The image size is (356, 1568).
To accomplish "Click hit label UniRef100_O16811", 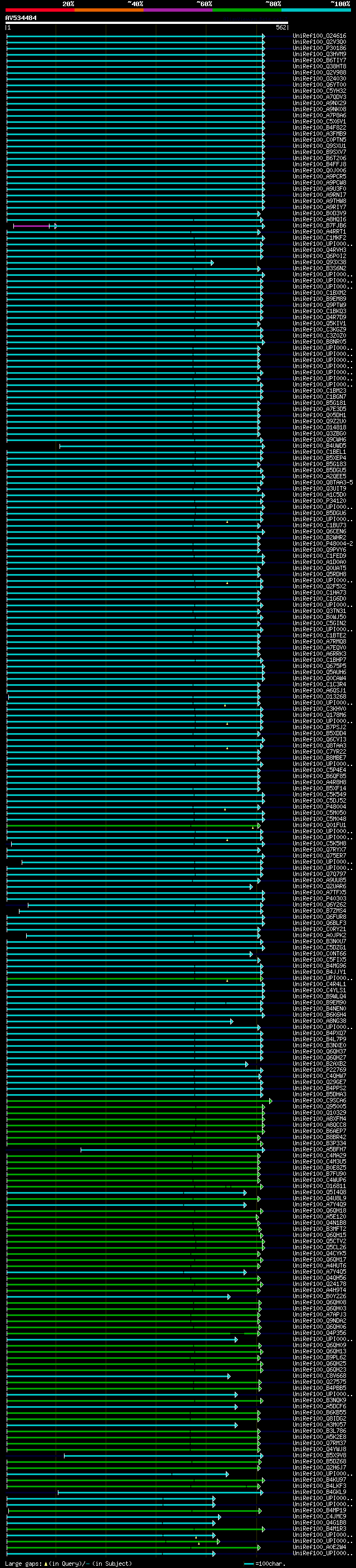I will (319, 1186).
